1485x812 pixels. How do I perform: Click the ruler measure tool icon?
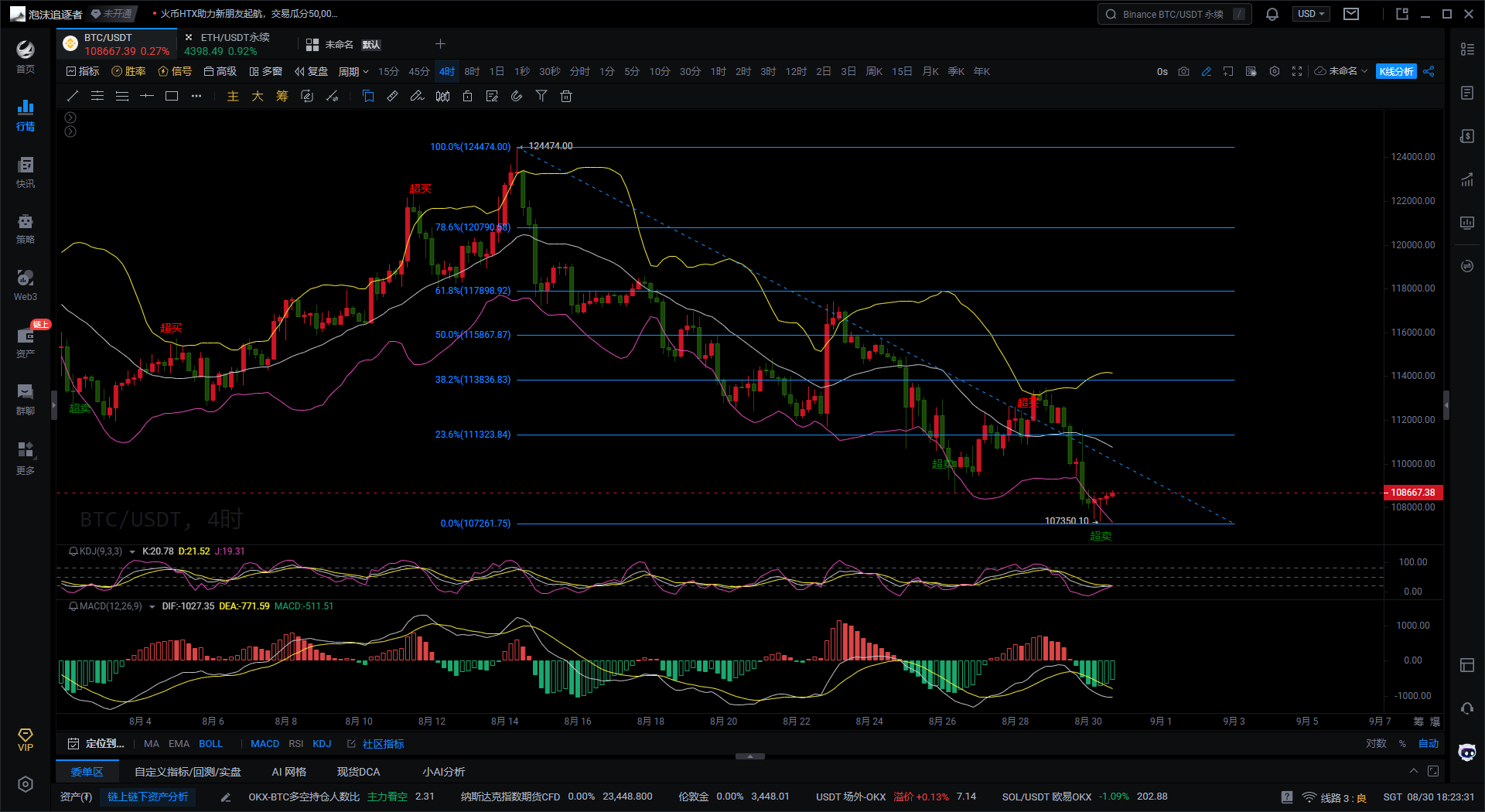coord(393,96)
